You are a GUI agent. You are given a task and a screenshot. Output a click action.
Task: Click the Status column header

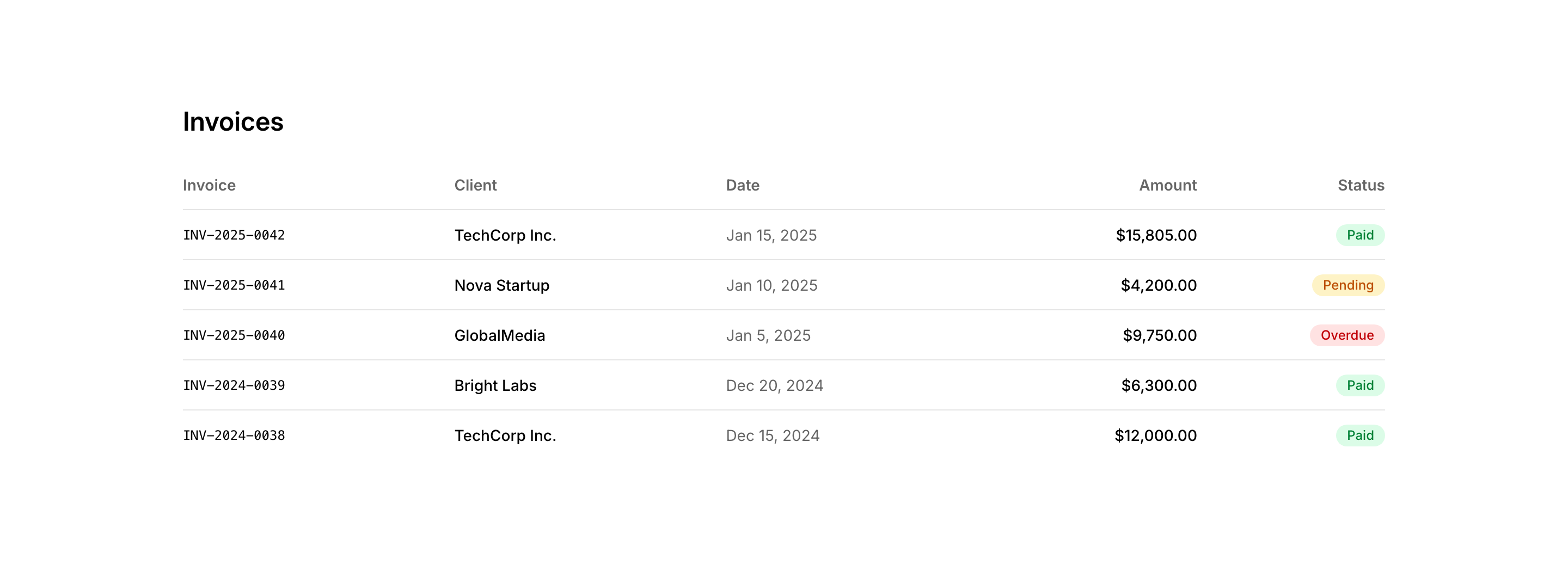[1360, 185]
